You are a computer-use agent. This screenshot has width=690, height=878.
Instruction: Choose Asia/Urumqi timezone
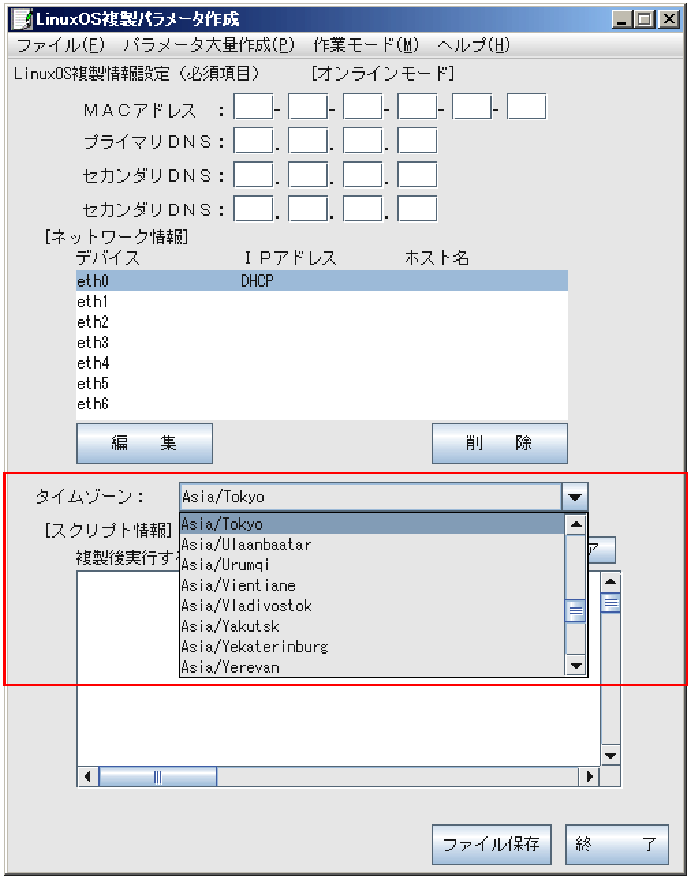[x=372, y=564]
